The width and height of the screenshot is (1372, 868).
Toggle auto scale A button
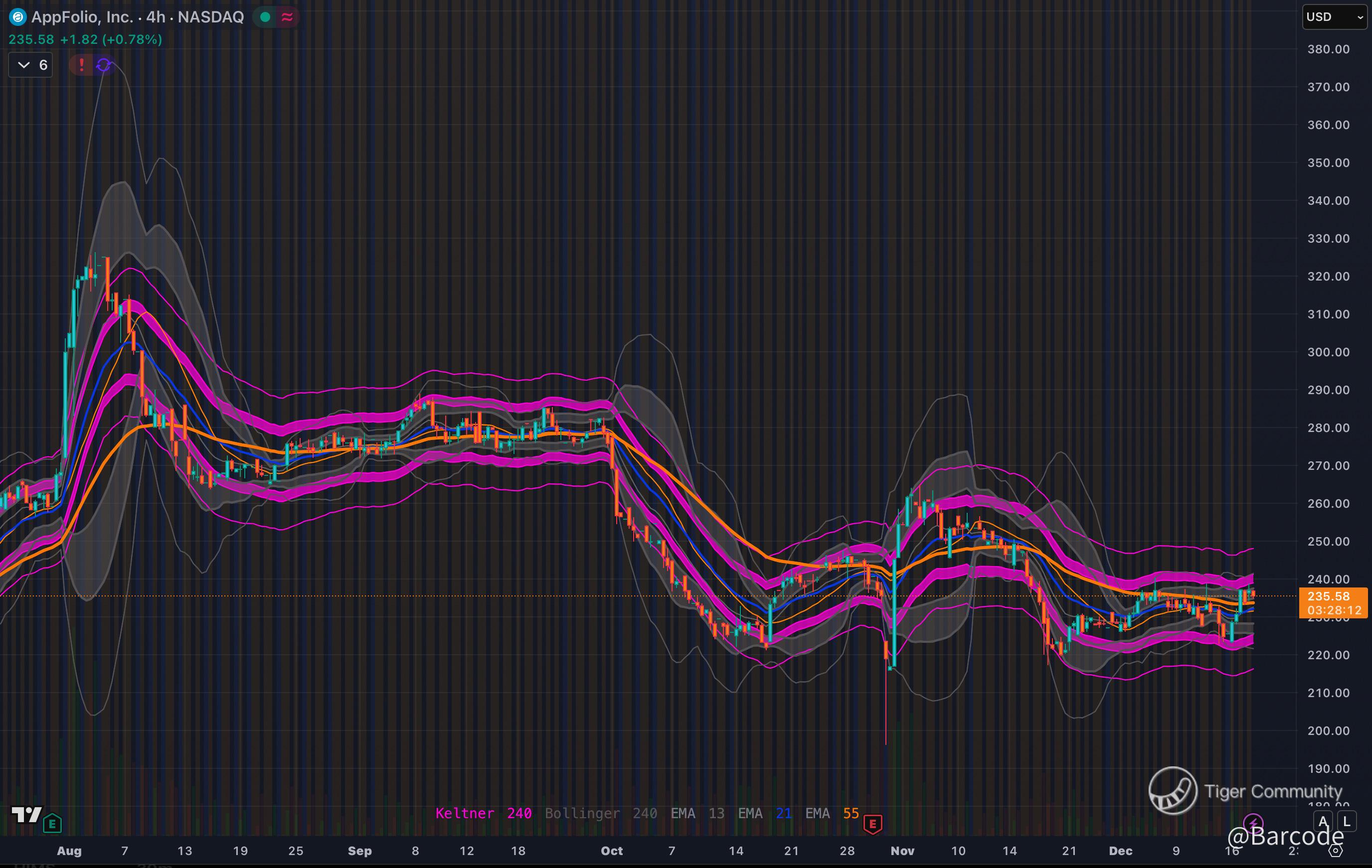(1323, 821)
